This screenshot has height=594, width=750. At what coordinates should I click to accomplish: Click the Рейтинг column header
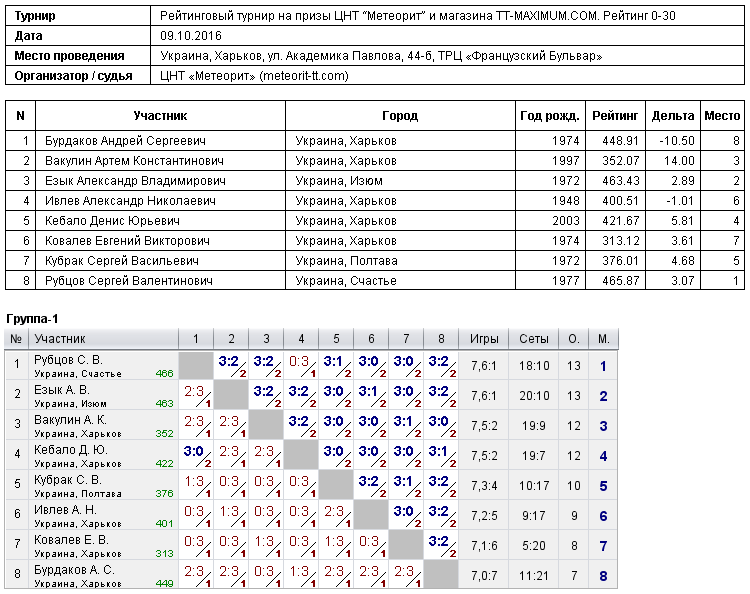[615, 116]
